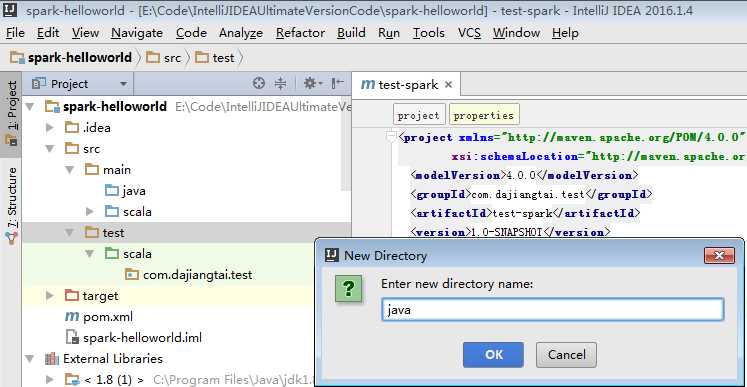Open the Analyze menu
Image resolution: width=747 pixels, height=387 pixels.
241,33
